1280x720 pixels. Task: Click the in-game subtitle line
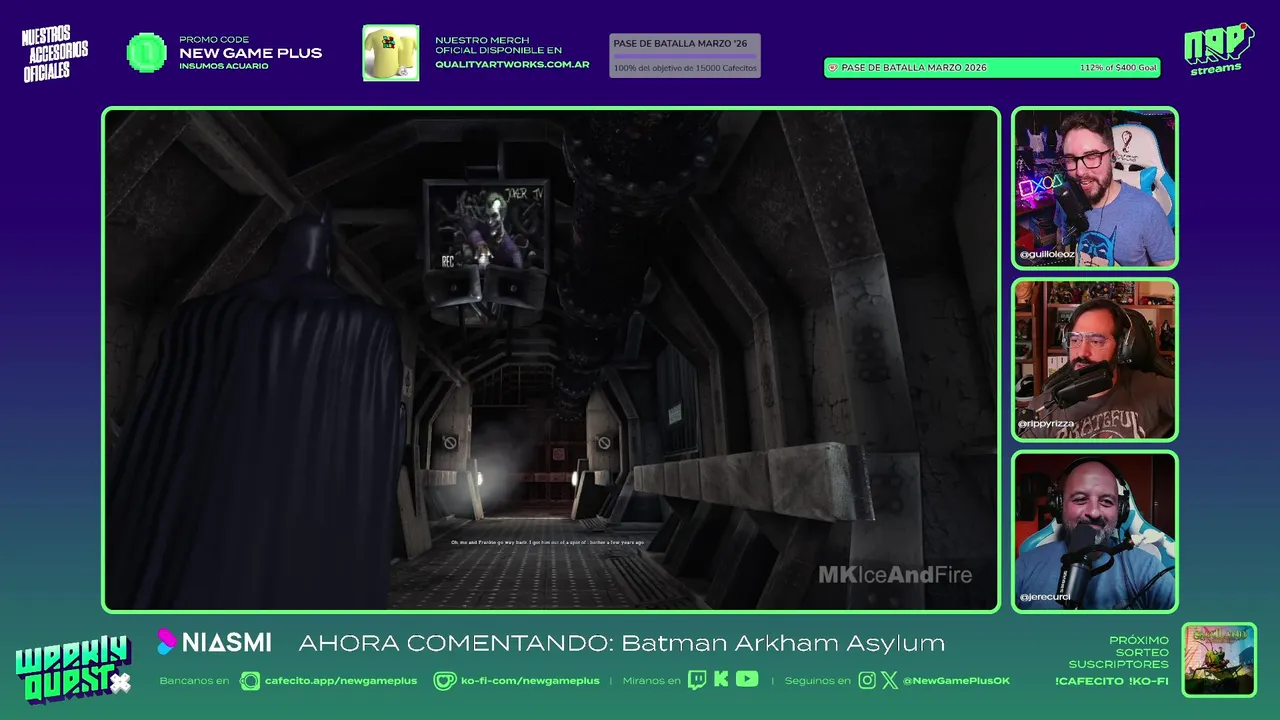[x=547, y=543]
